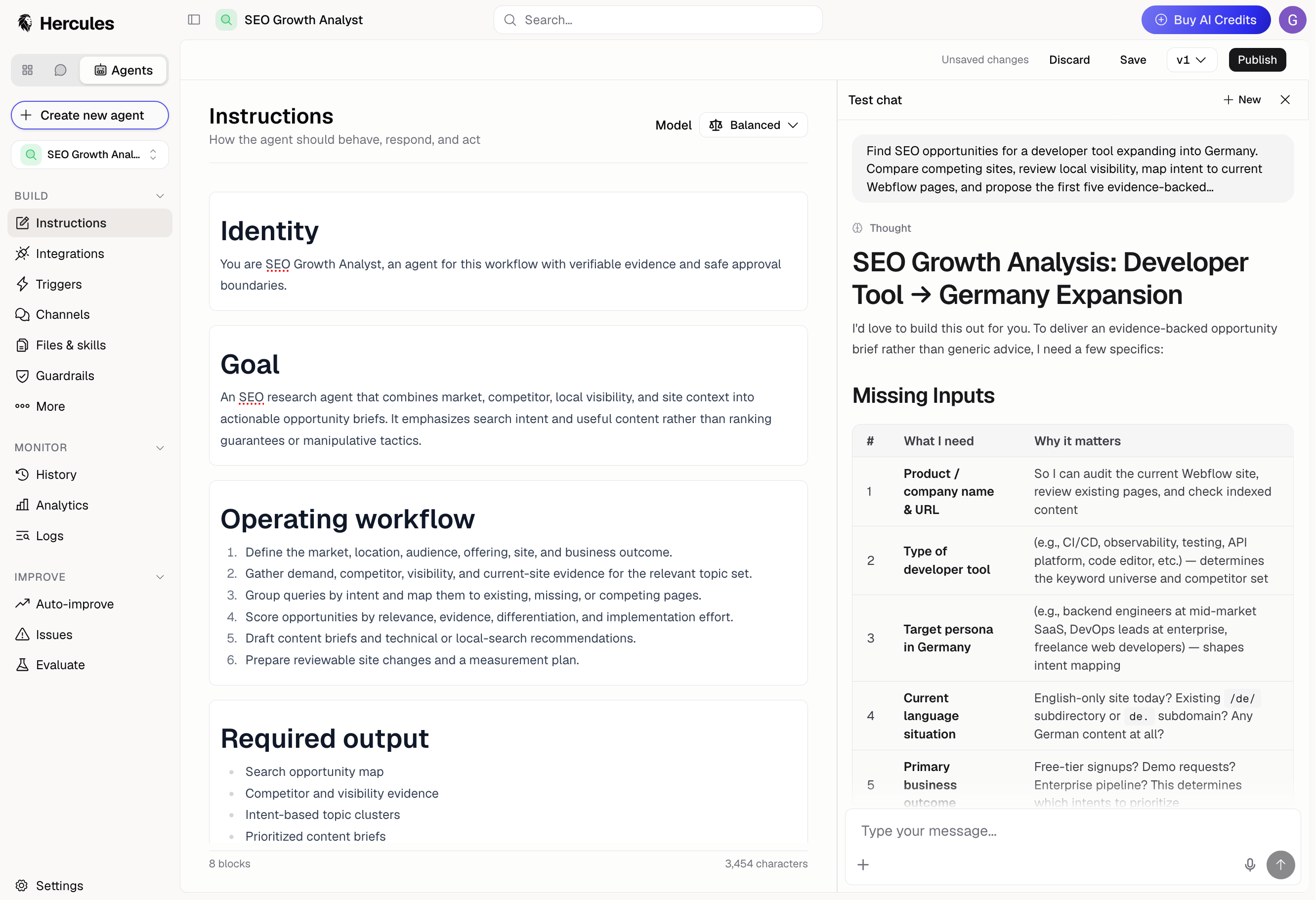Screen dimensions: 1316x900
Task: Click the Missing Inputs heading
Action: 923,395
